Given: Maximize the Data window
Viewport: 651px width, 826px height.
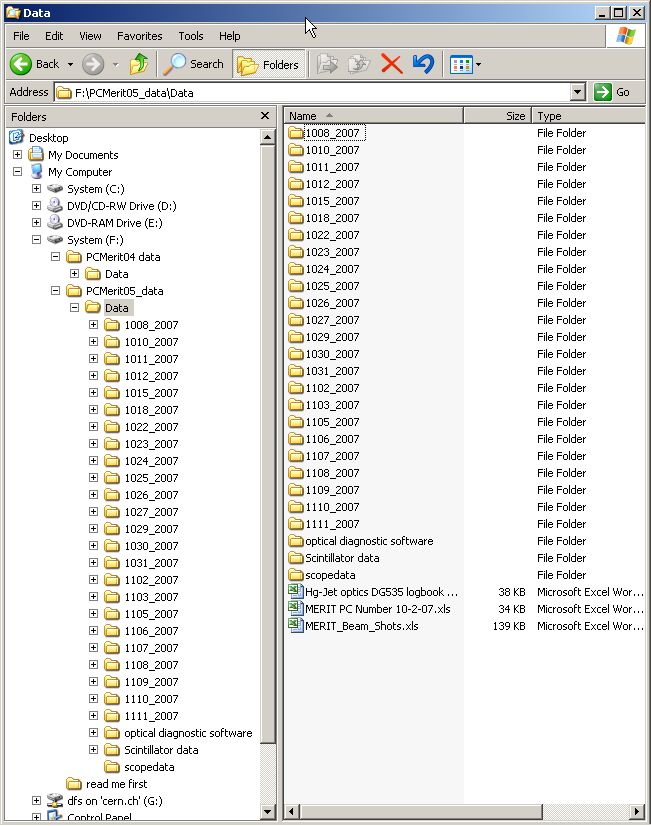Looking at the screenshot, I should click(x=619, y=12).
